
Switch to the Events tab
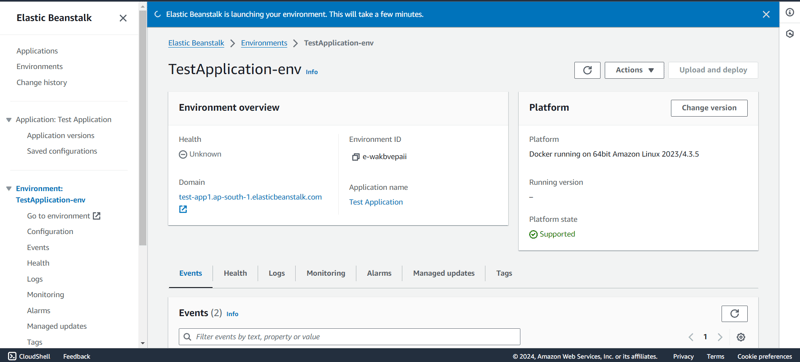click(x=190, y=273)
